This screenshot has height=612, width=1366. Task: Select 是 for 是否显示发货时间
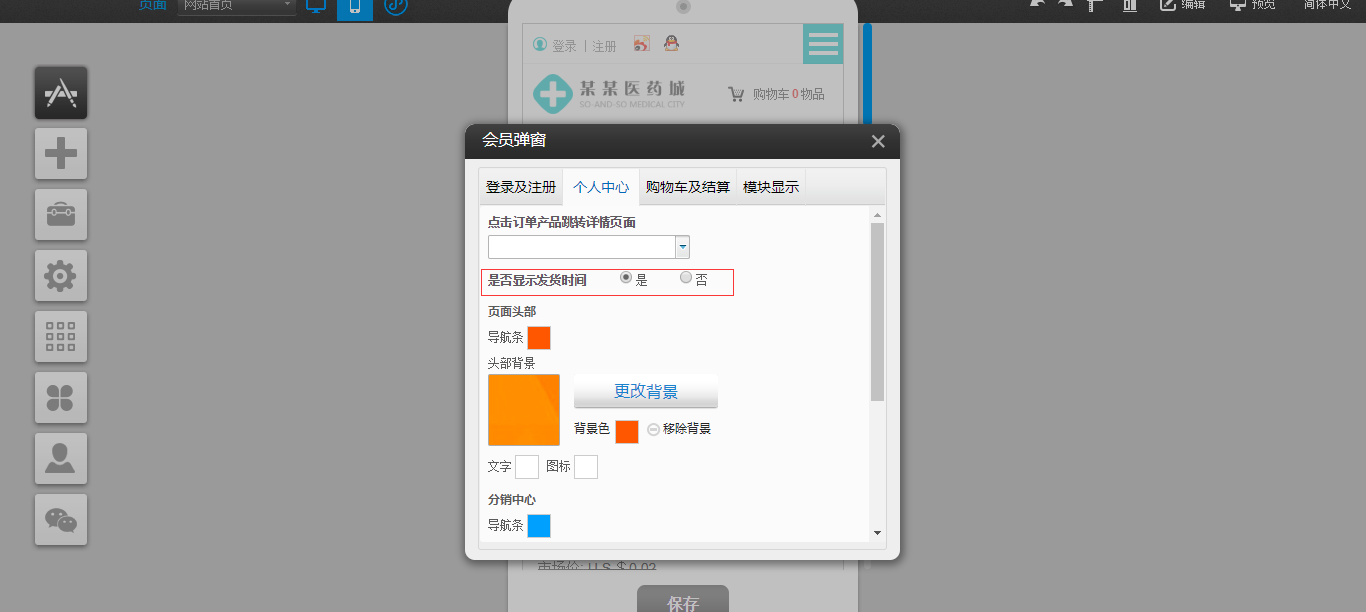(x=626, y=278)
